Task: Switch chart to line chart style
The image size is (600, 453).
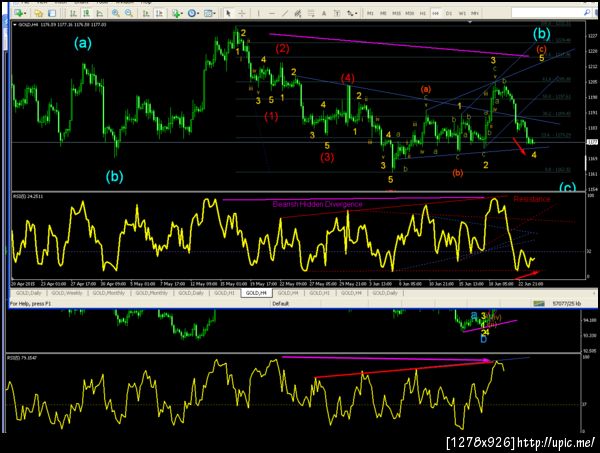Action: tap(99, 13)
